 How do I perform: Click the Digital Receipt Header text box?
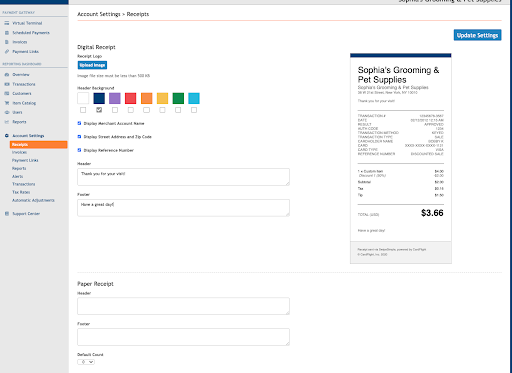click(x=183, y=177)
